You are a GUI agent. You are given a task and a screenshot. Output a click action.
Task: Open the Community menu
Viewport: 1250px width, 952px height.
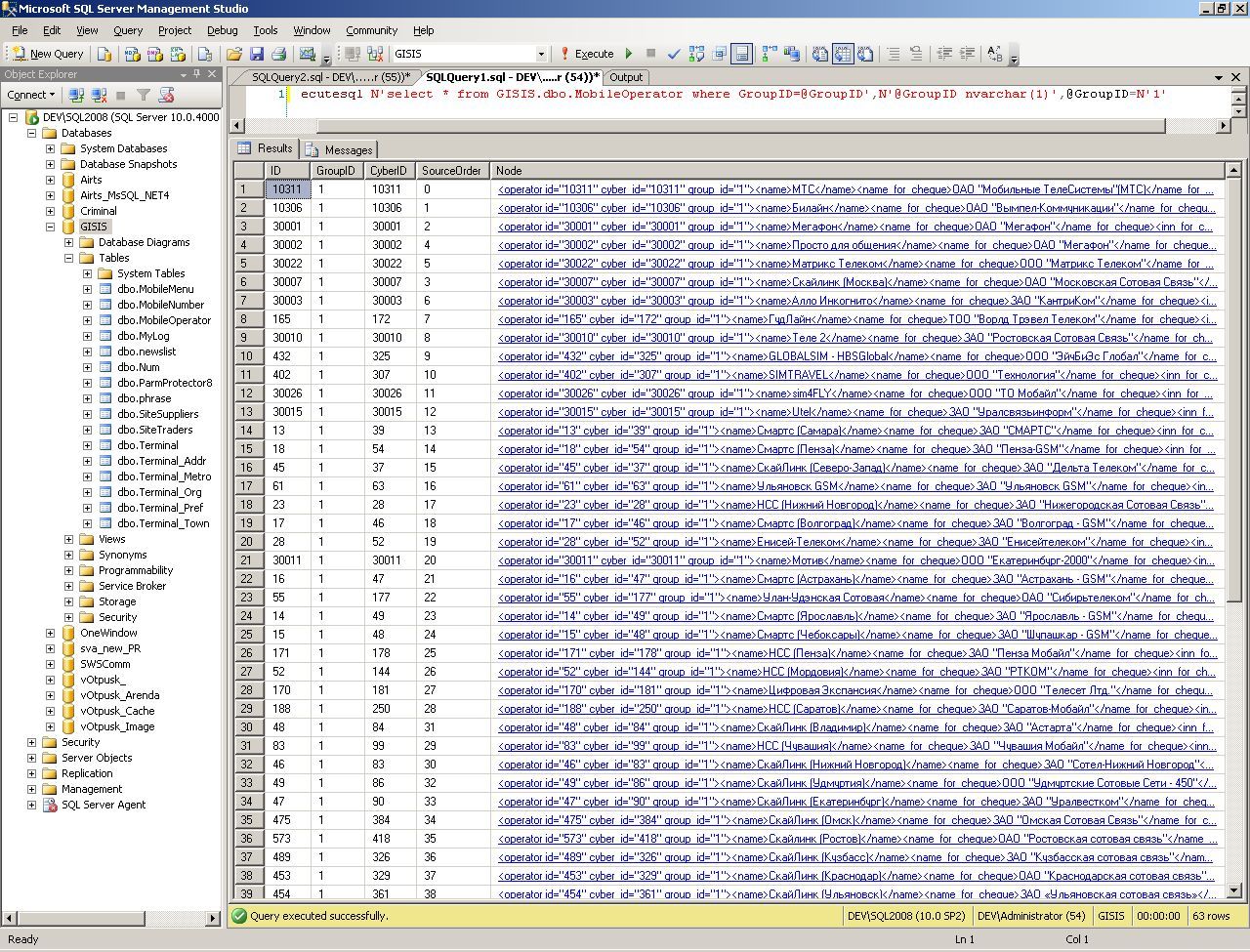tap(371, 30)
